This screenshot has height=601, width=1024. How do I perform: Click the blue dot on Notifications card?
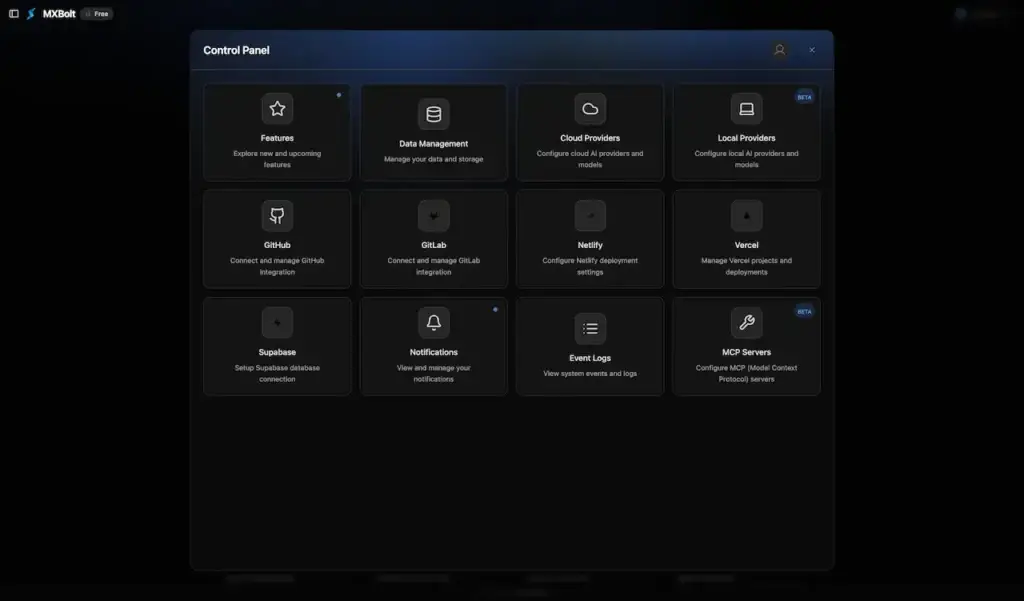[495, 310]
